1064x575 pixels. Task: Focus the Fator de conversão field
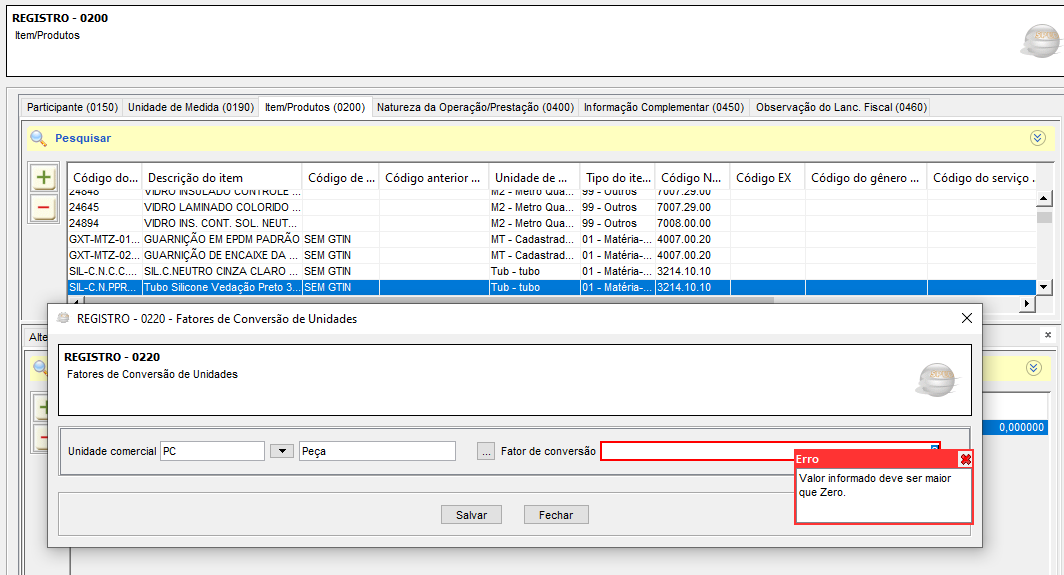(x=765, y=451)
